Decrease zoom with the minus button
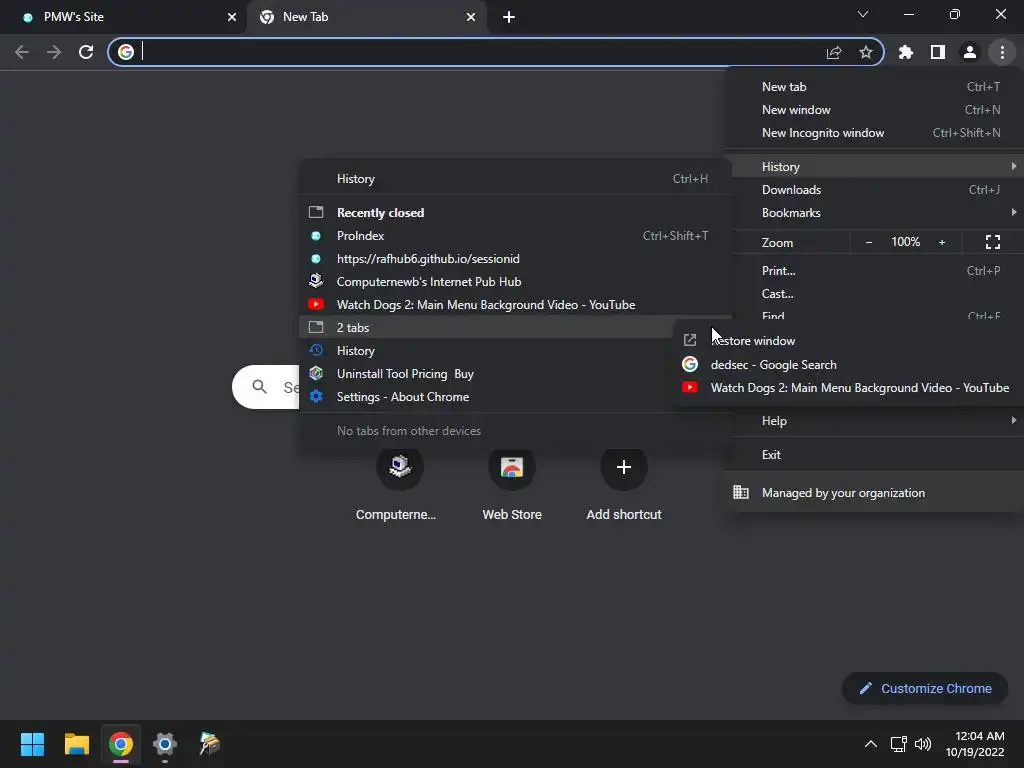 pos(869,242)
